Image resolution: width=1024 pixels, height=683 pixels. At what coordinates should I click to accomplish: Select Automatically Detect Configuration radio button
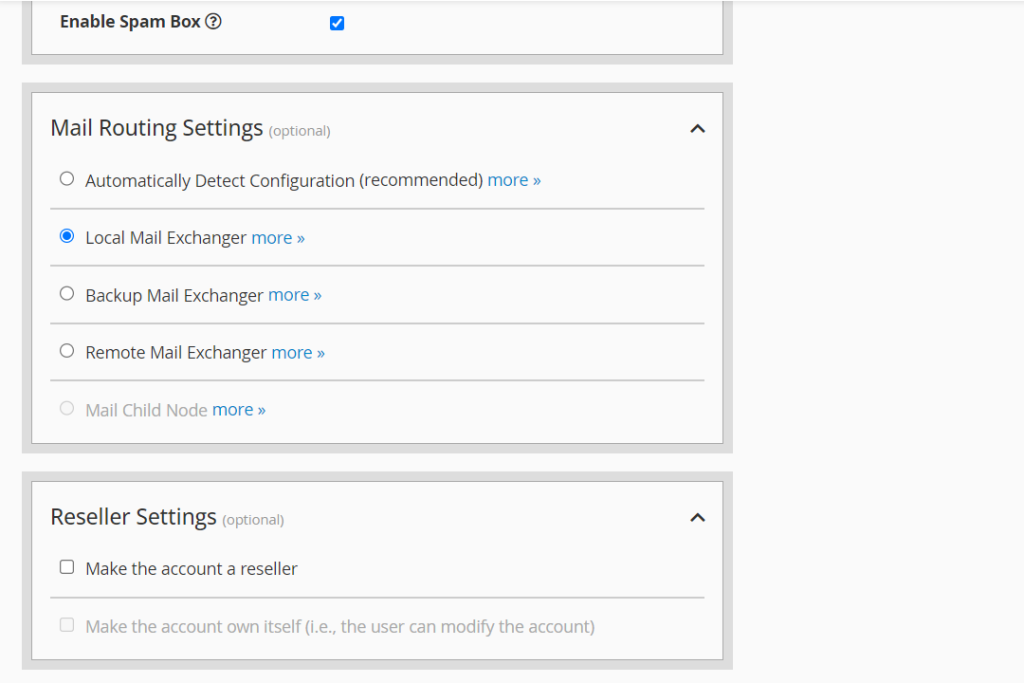67,179
